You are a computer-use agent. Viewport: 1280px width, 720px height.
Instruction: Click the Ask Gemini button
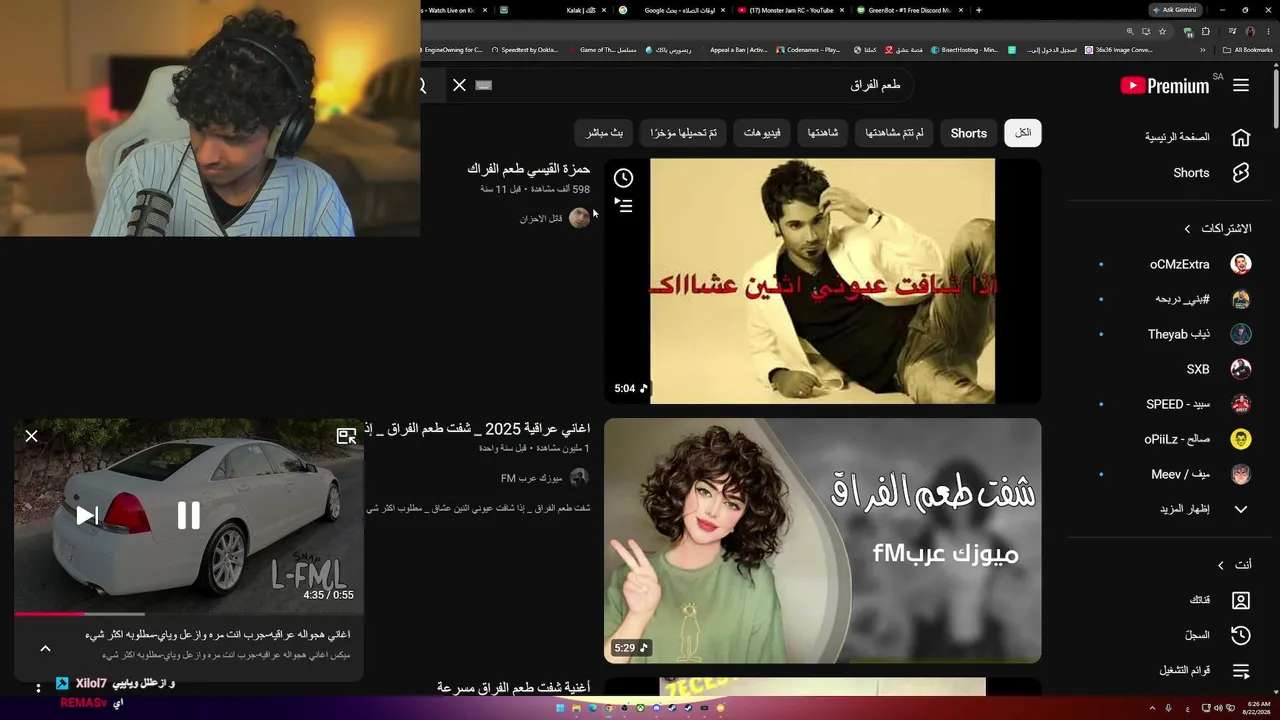[1176, 10]
